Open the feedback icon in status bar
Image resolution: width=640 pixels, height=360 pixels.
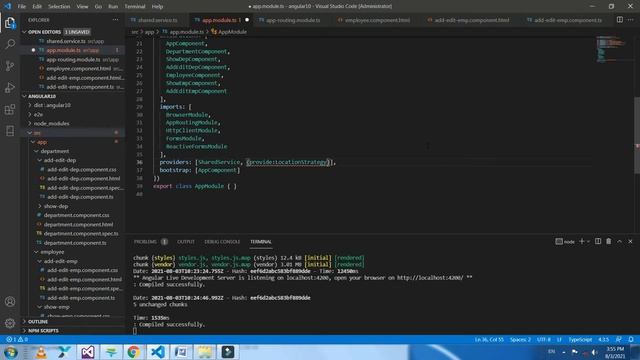tap(619, 339)
